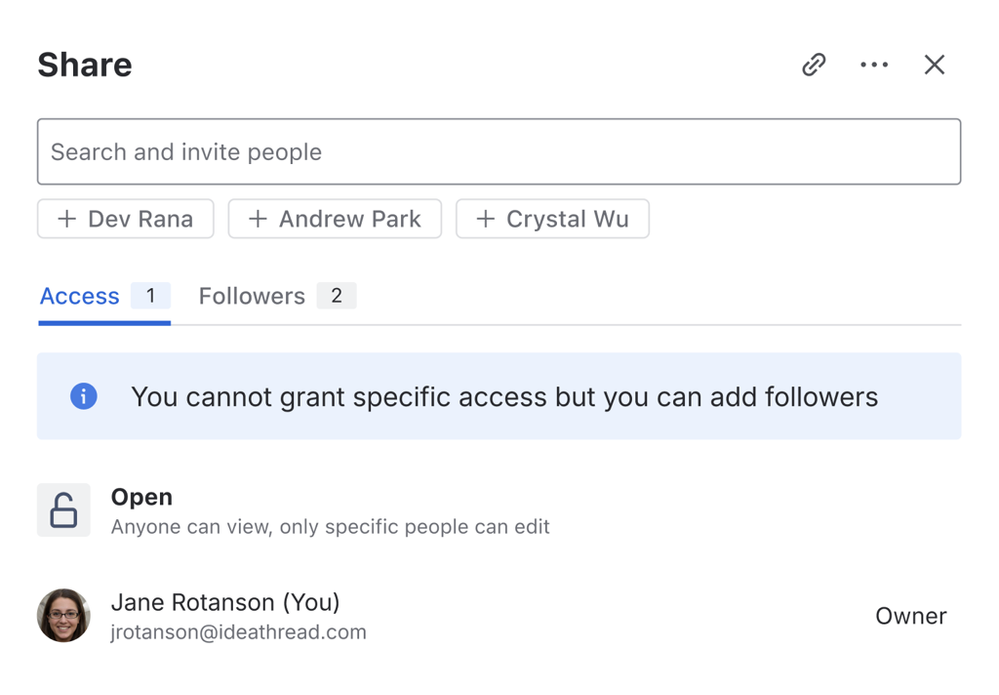999x695 pixels.
Task: Open the more options ellipsis menu
Action: [874, 65]
